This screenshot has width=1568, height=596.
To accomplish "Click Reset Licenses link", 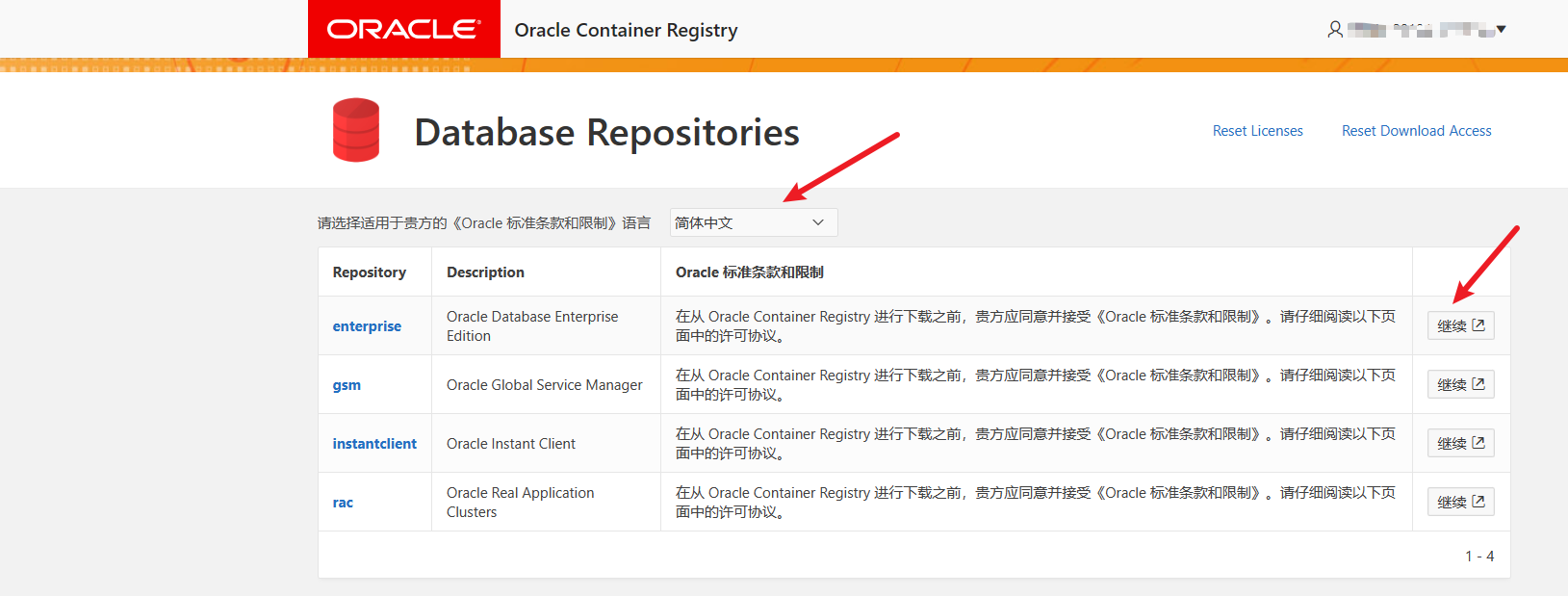I will pyautogui.click(x=1257, y=131).
